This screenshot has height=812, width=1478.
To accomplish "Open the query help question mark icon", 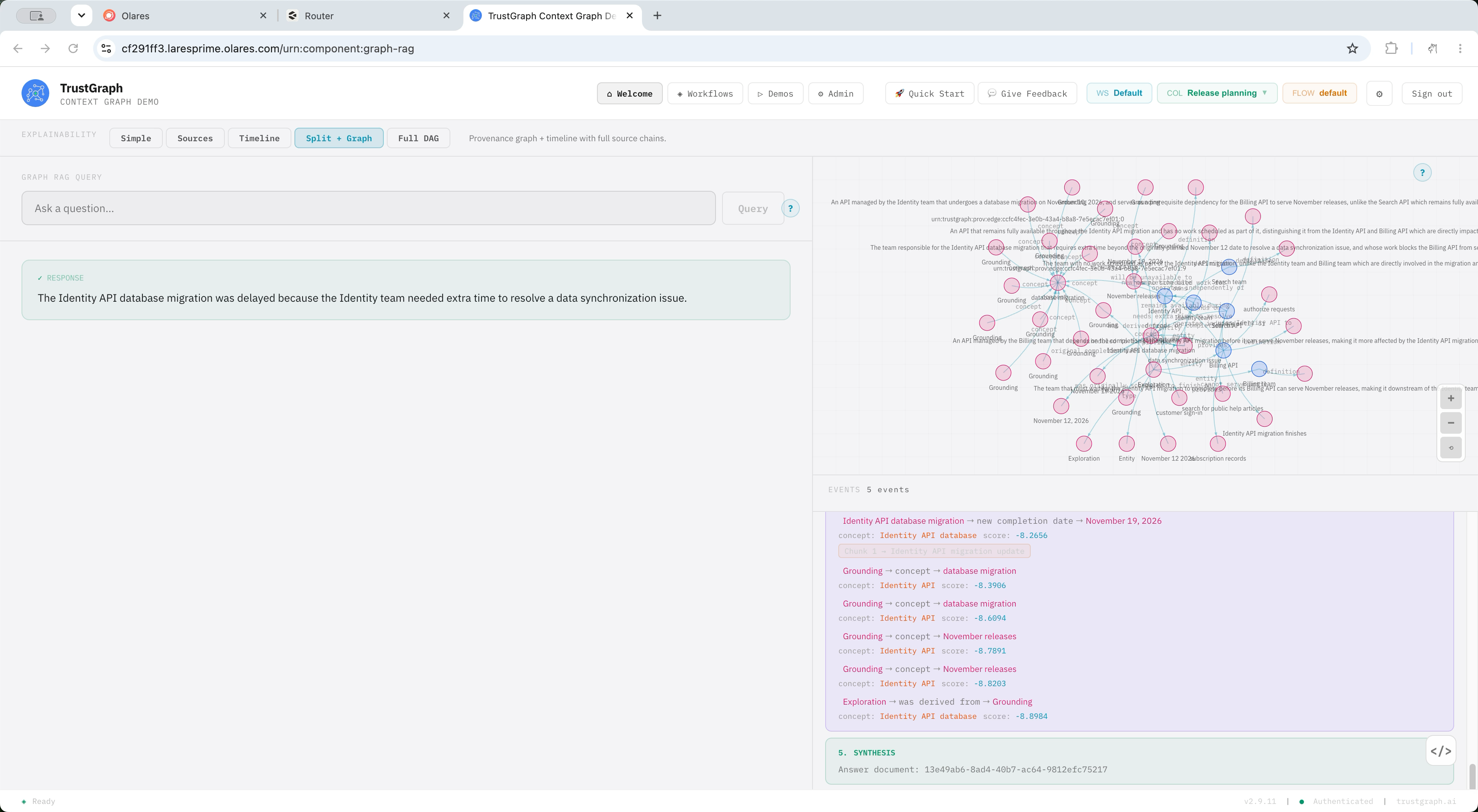I will coord(791,208).
